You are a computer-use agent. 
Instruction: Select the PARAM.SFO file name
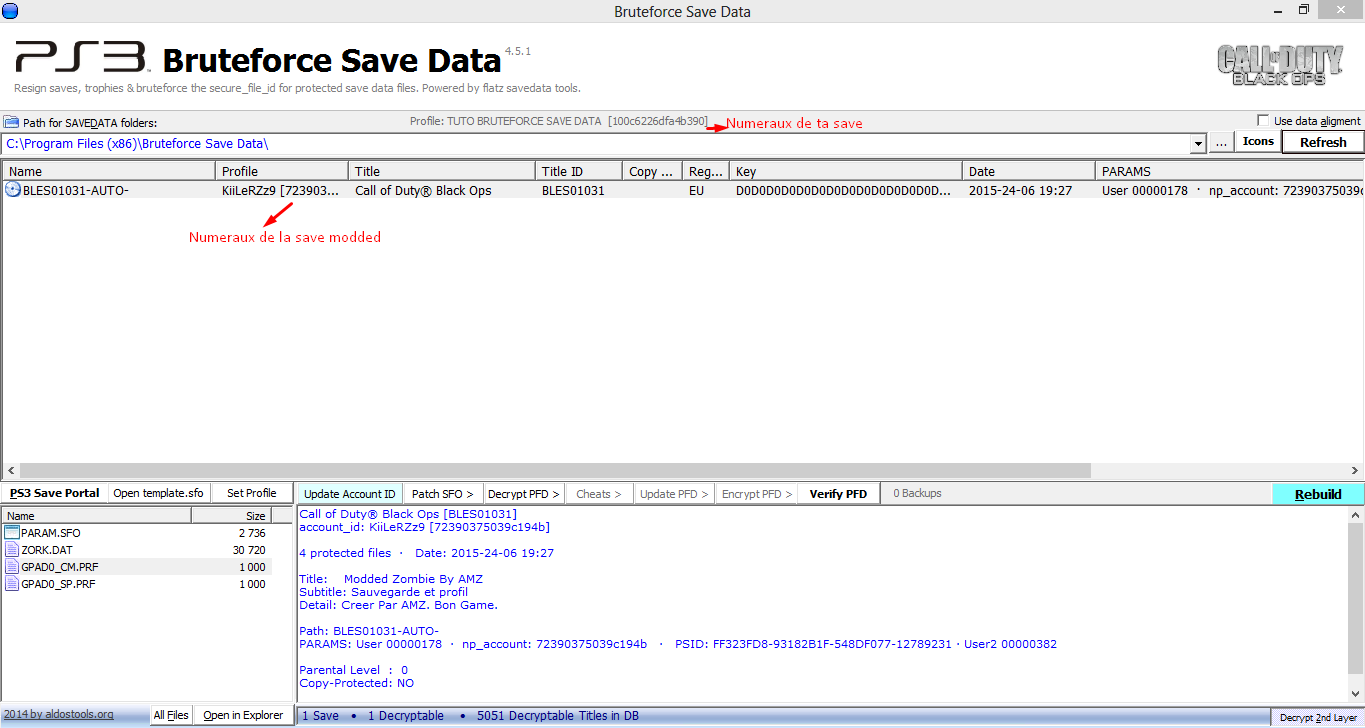pos(50,533)
